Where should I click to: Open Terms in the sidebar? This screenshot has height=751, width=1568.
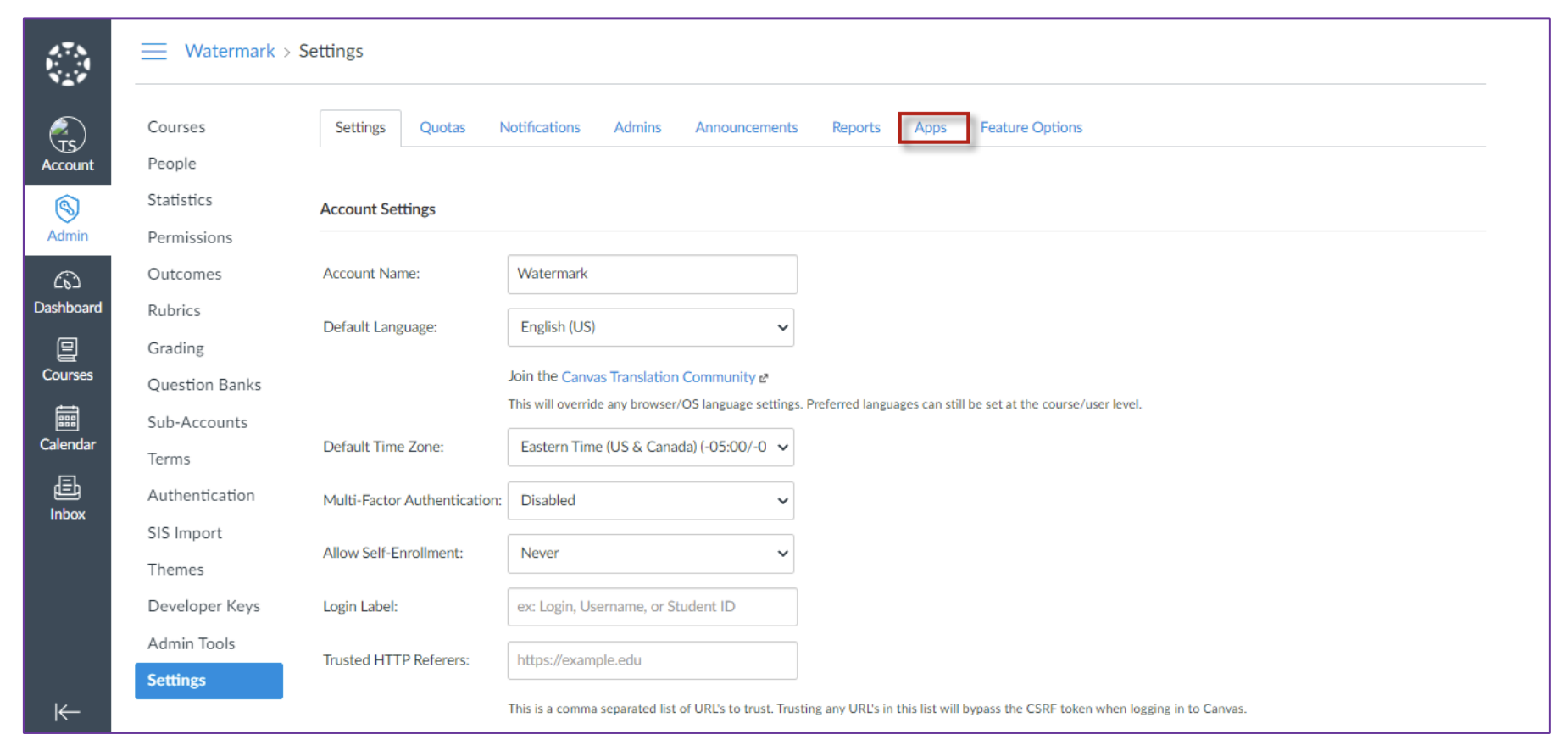pos(169,459)
